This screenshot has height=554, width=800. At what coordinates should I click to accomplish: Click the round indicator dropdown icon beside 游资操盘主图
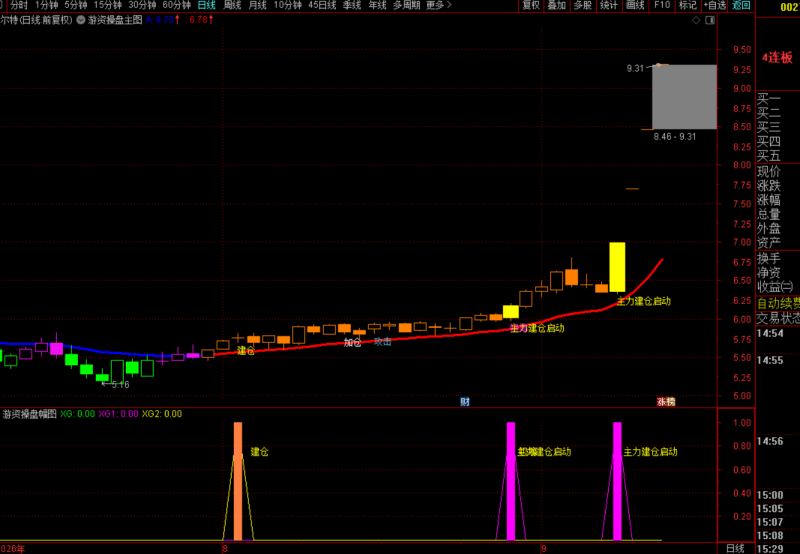[81, 20]
